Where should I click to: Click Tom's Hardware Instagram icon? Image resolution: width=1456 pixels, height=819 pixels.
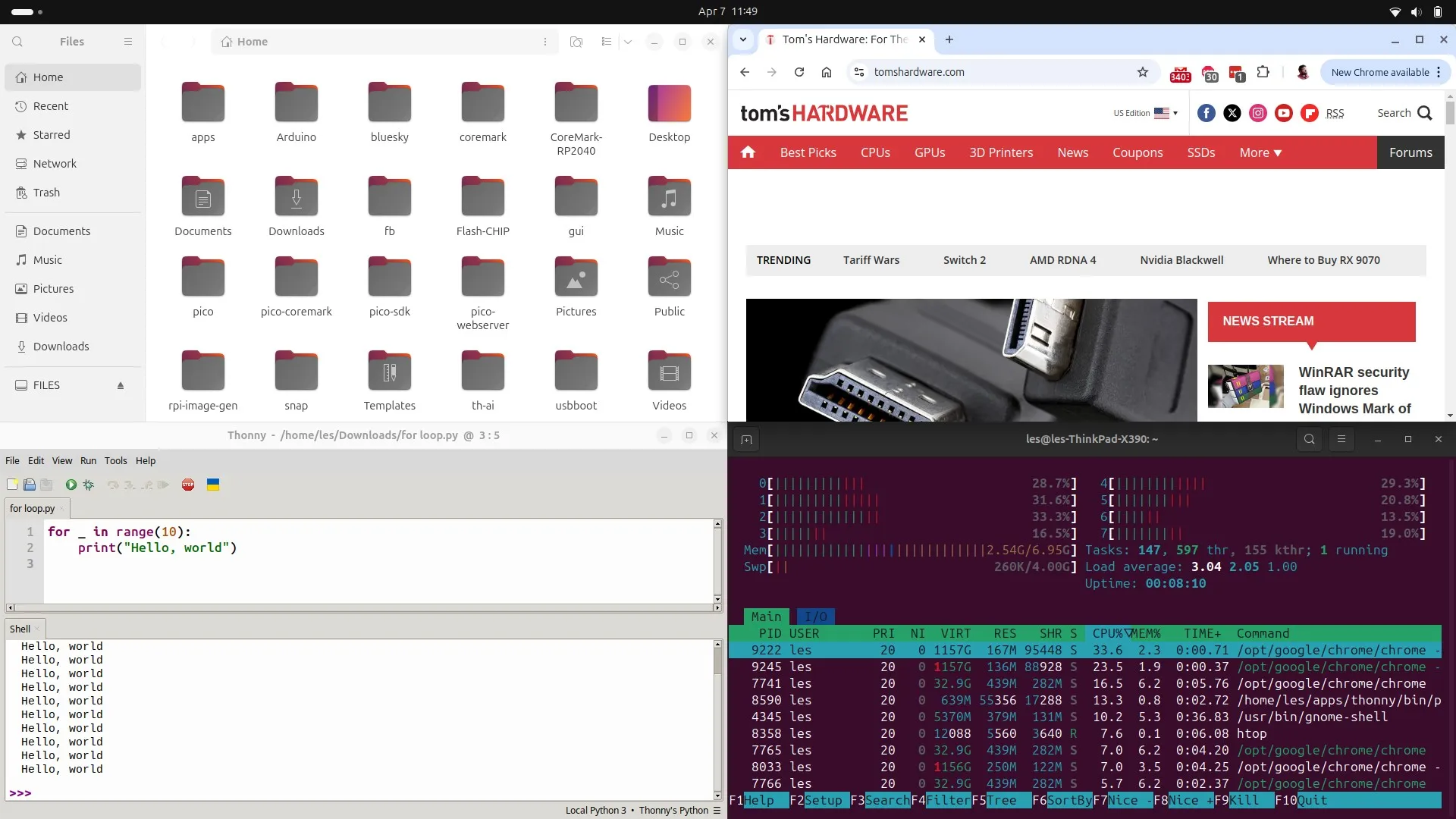click(x=1258, y=113)
